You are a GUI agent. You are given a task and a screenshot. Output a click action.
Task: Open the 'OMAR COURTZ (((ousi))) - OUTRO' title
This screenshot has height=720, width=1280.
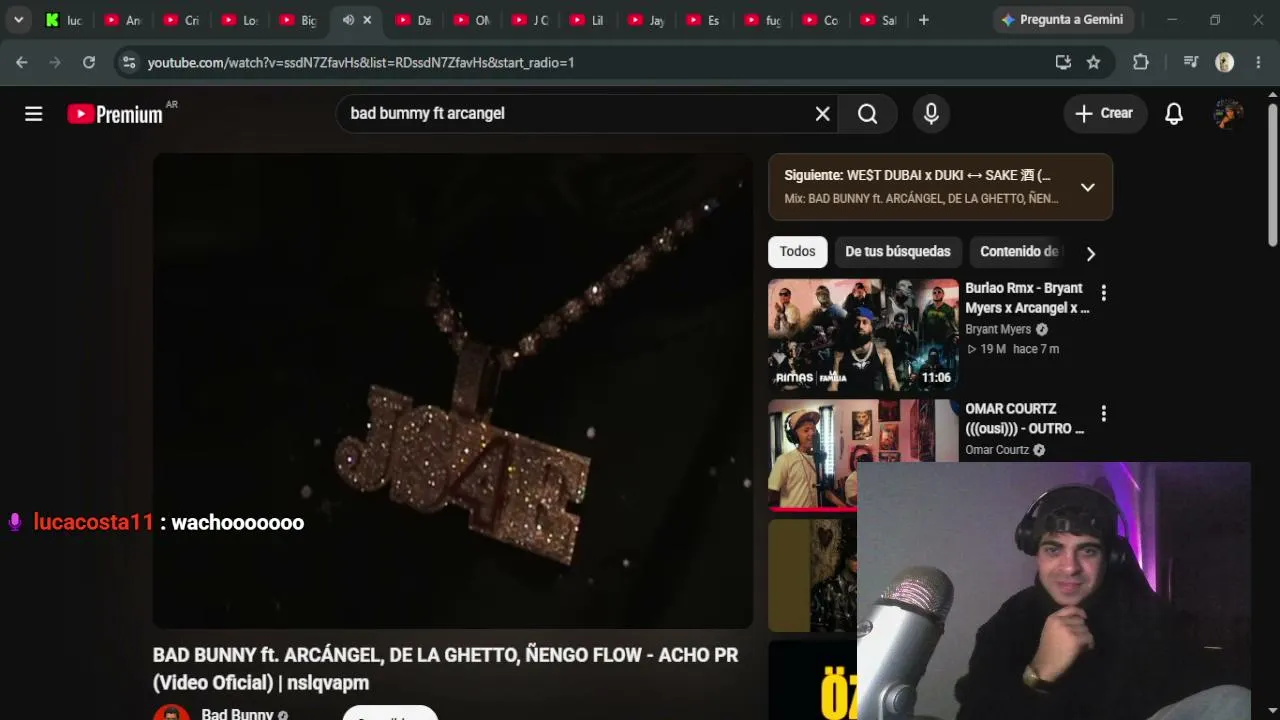(1025, 419)
